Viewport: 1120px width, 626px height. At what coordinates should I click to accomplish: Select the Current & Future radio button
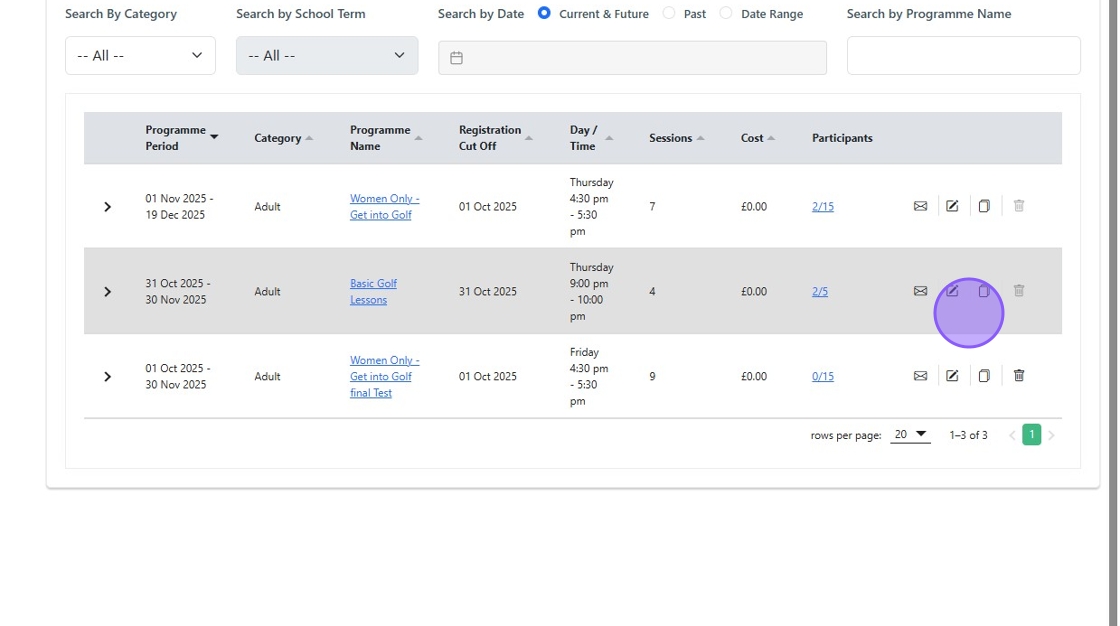[544, 13]
